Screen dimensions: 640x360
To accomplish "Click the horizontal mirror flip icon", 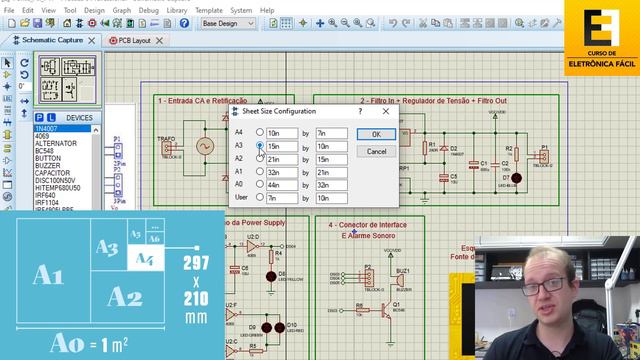I will (24, 101).
